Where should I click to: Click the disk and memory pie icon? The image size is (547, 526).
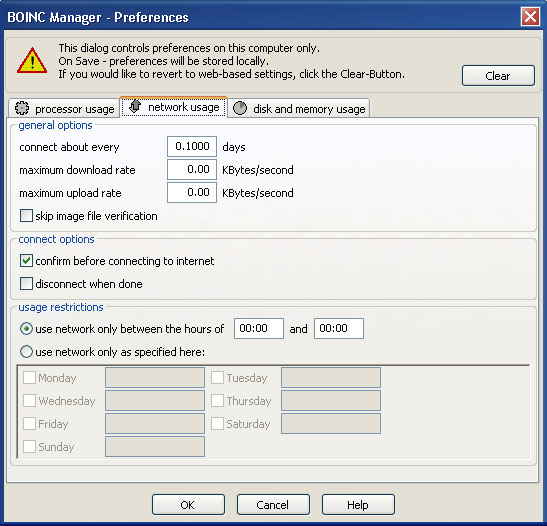(240, 108)
